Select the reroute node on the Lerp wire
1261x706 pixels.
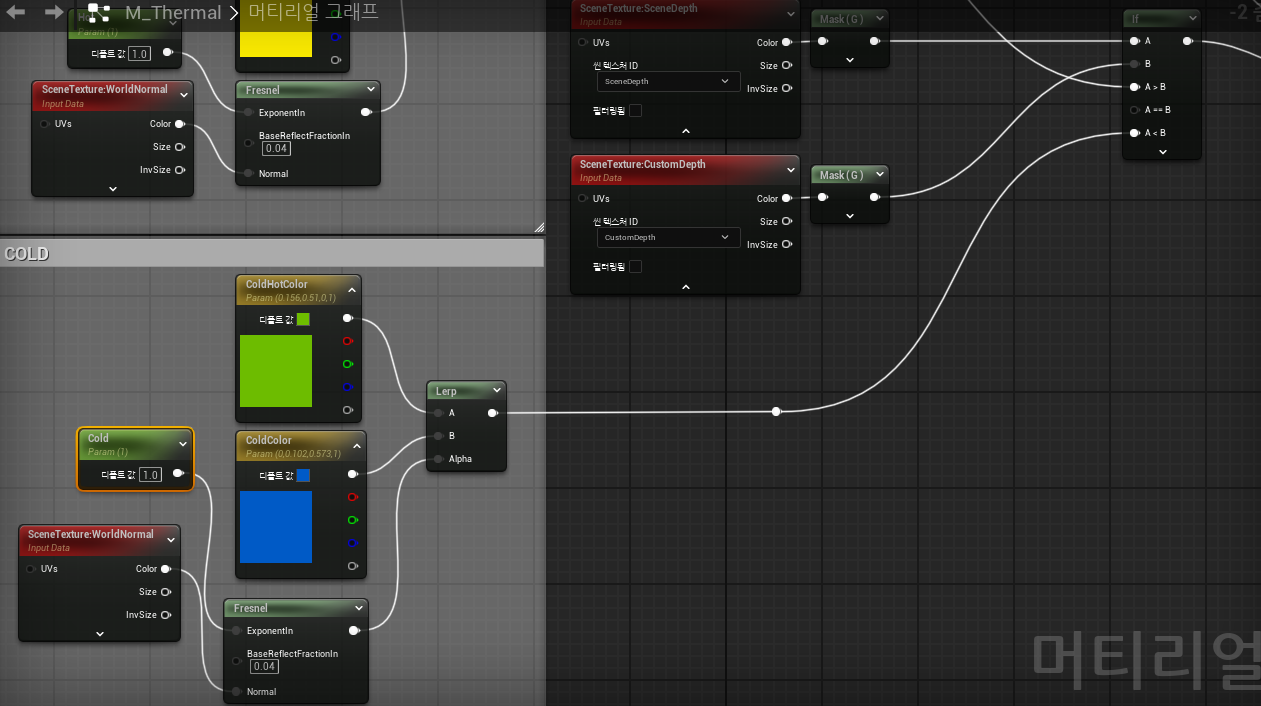(776, 411)
